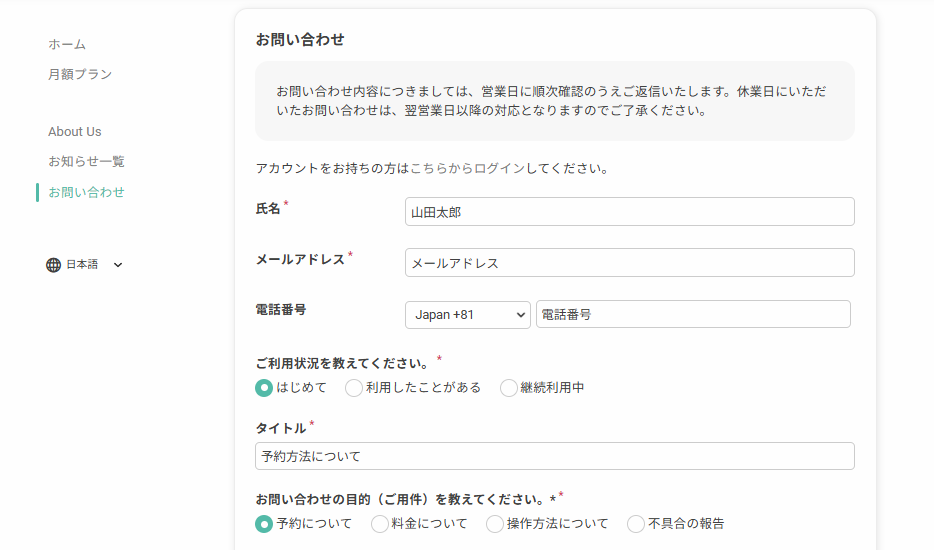Go to ホーム in the sidebar
Viewport: 934px width, 550px height.
tap(67, 44)
